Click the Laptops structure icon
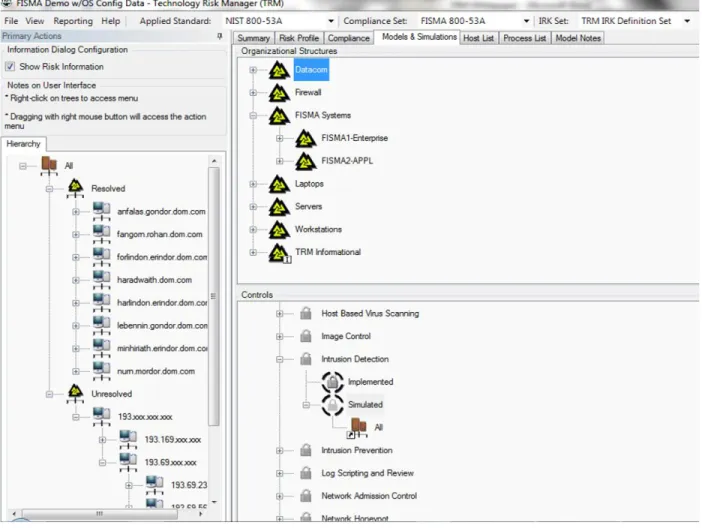The image size is (702, 528). tap(279, 184)
